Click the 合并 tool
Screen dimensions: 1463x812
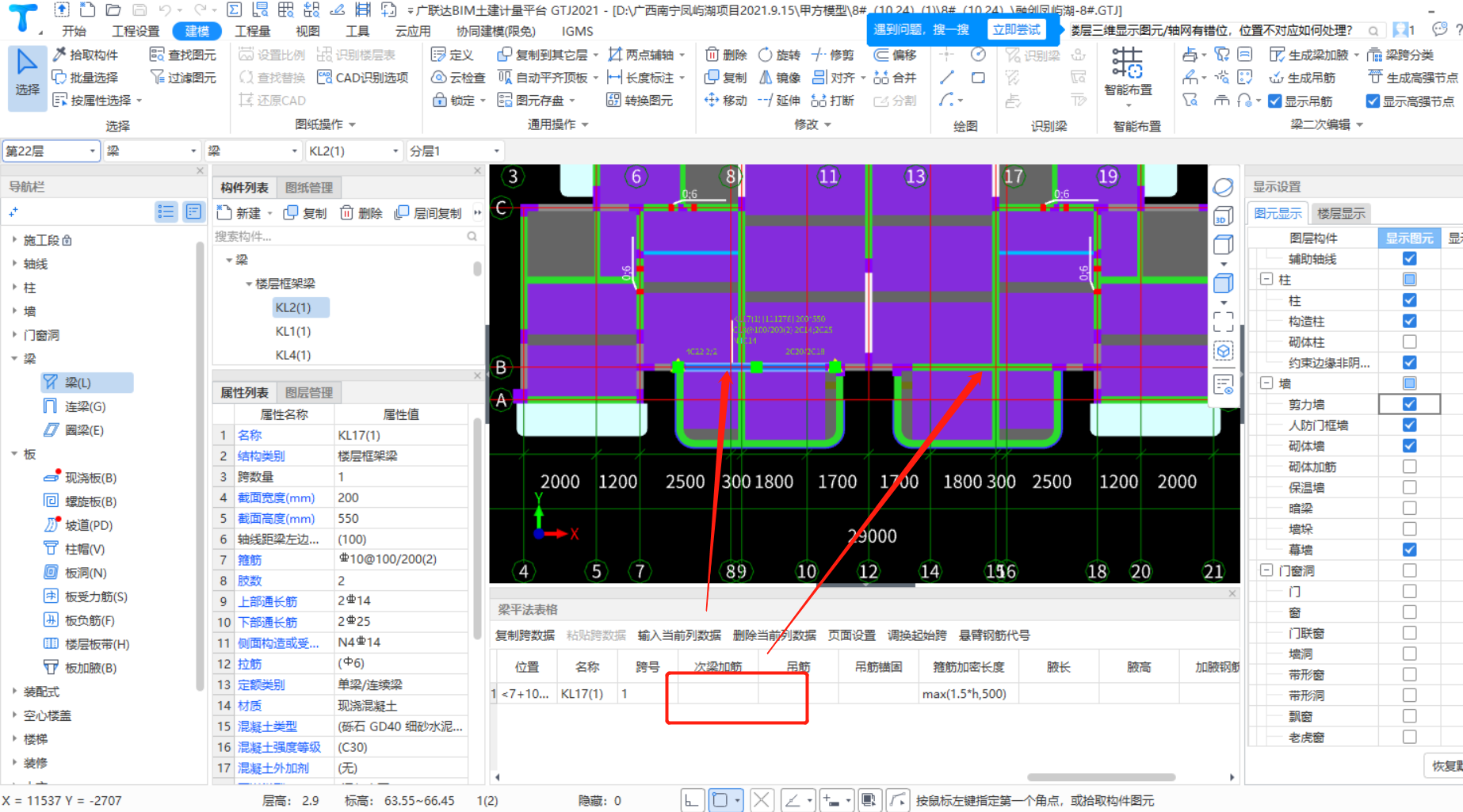895,78
